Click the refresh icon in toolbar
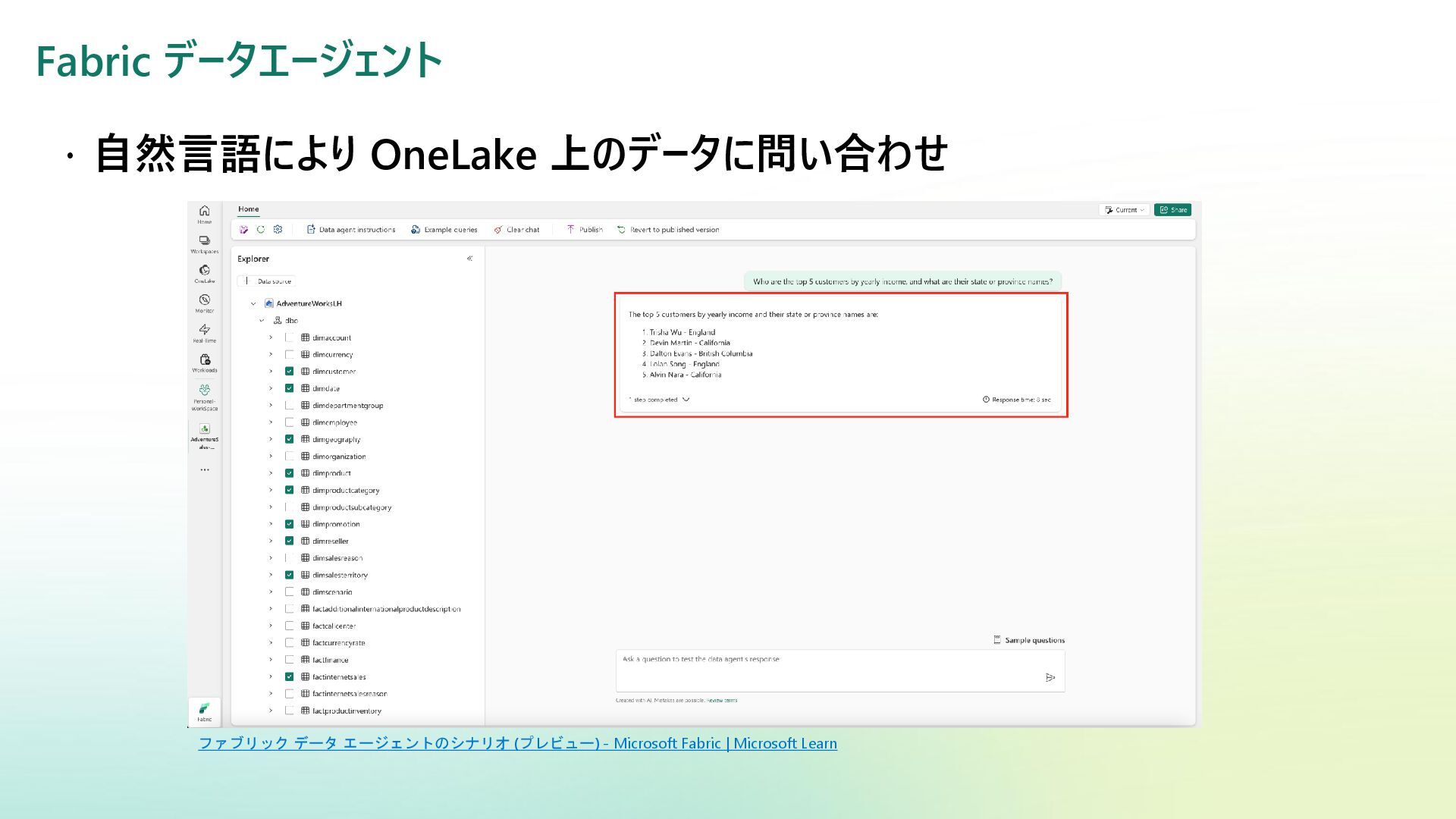The width and height of the screenshot is (1456, 819). 261,230
